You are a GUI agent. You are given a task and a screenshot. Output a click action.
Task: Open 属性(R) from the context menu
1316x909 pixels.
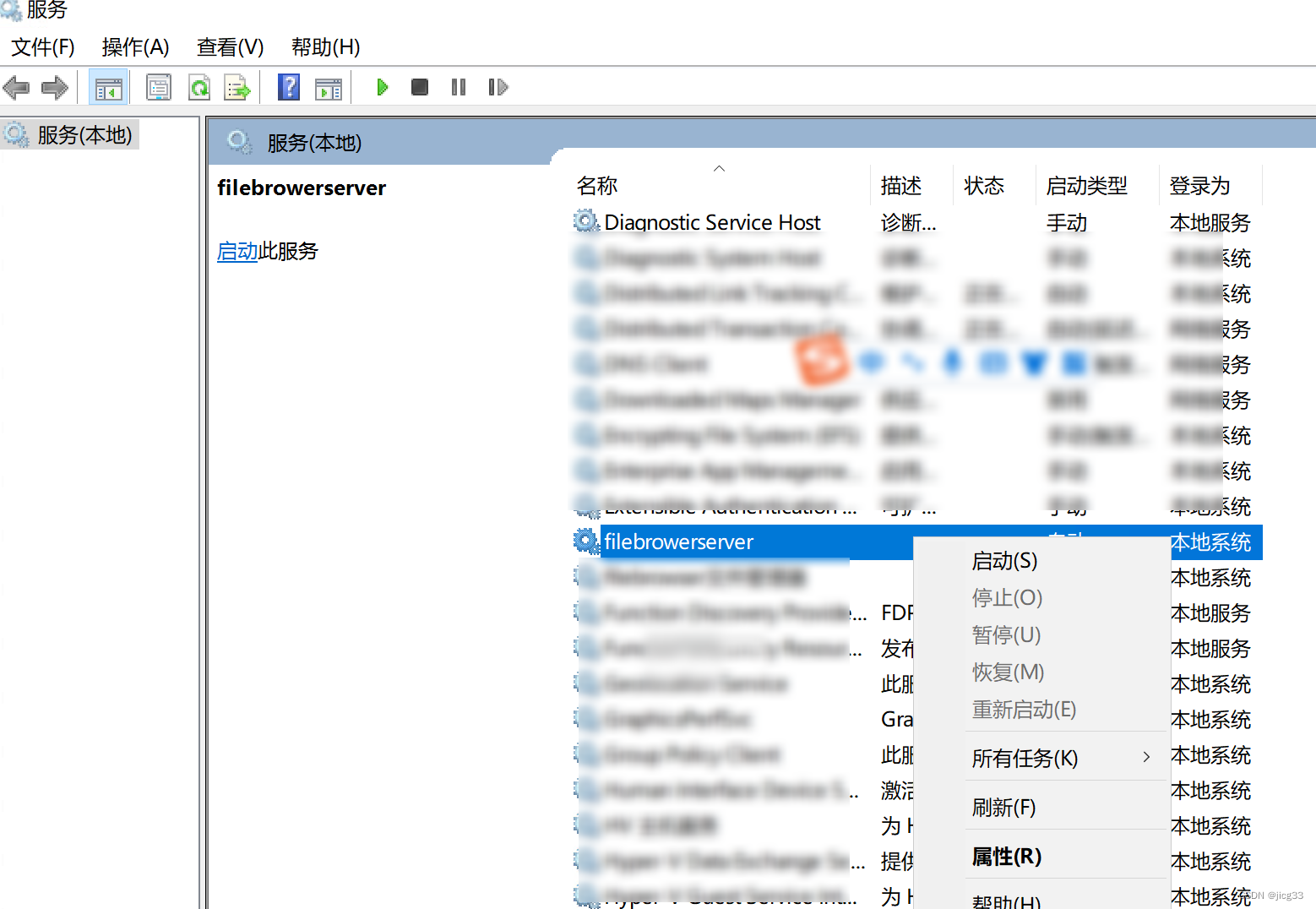(1006, 856)
